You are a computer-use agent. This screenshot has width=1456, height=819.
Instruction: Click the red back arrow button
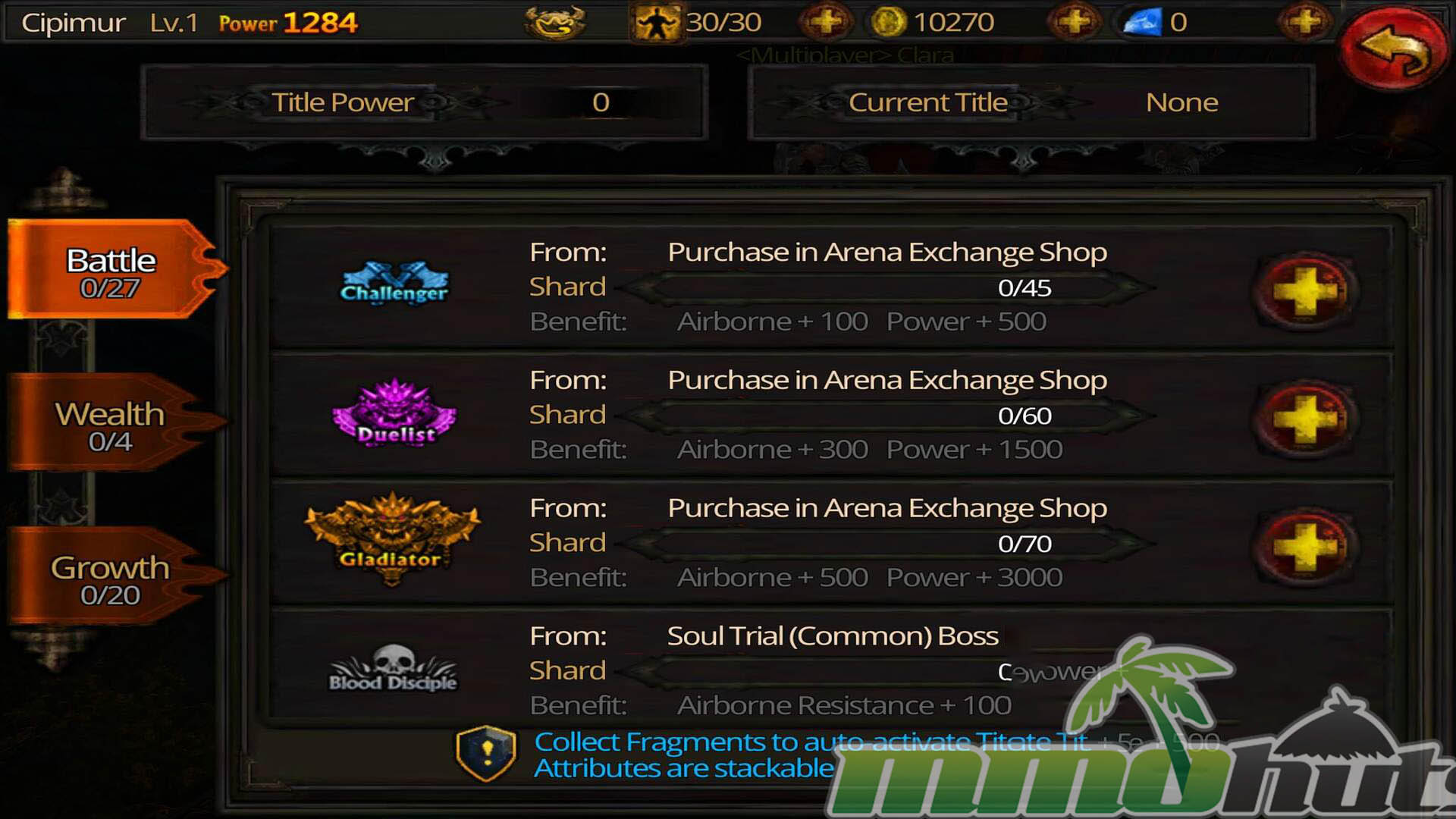[1394, 47]
